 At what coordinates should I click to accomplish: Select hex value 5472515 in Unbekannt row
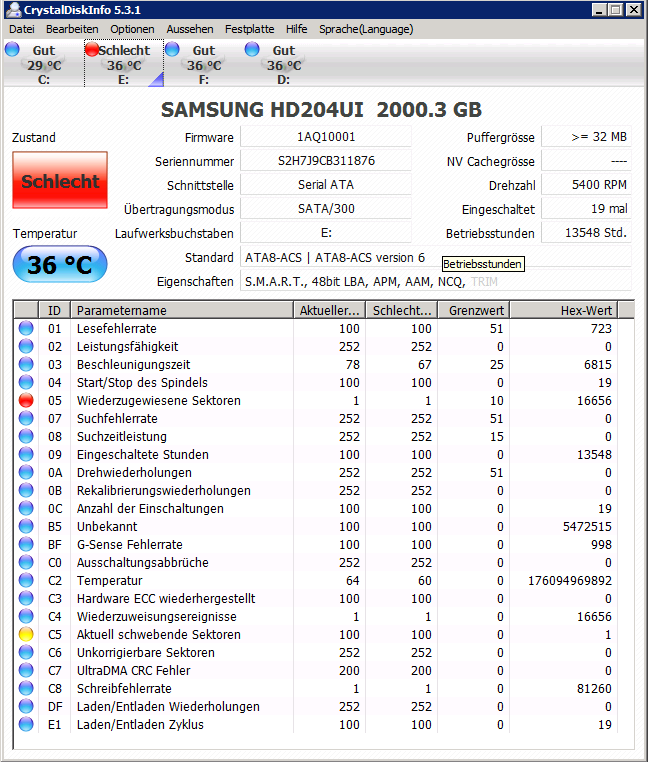coord(587,526)
